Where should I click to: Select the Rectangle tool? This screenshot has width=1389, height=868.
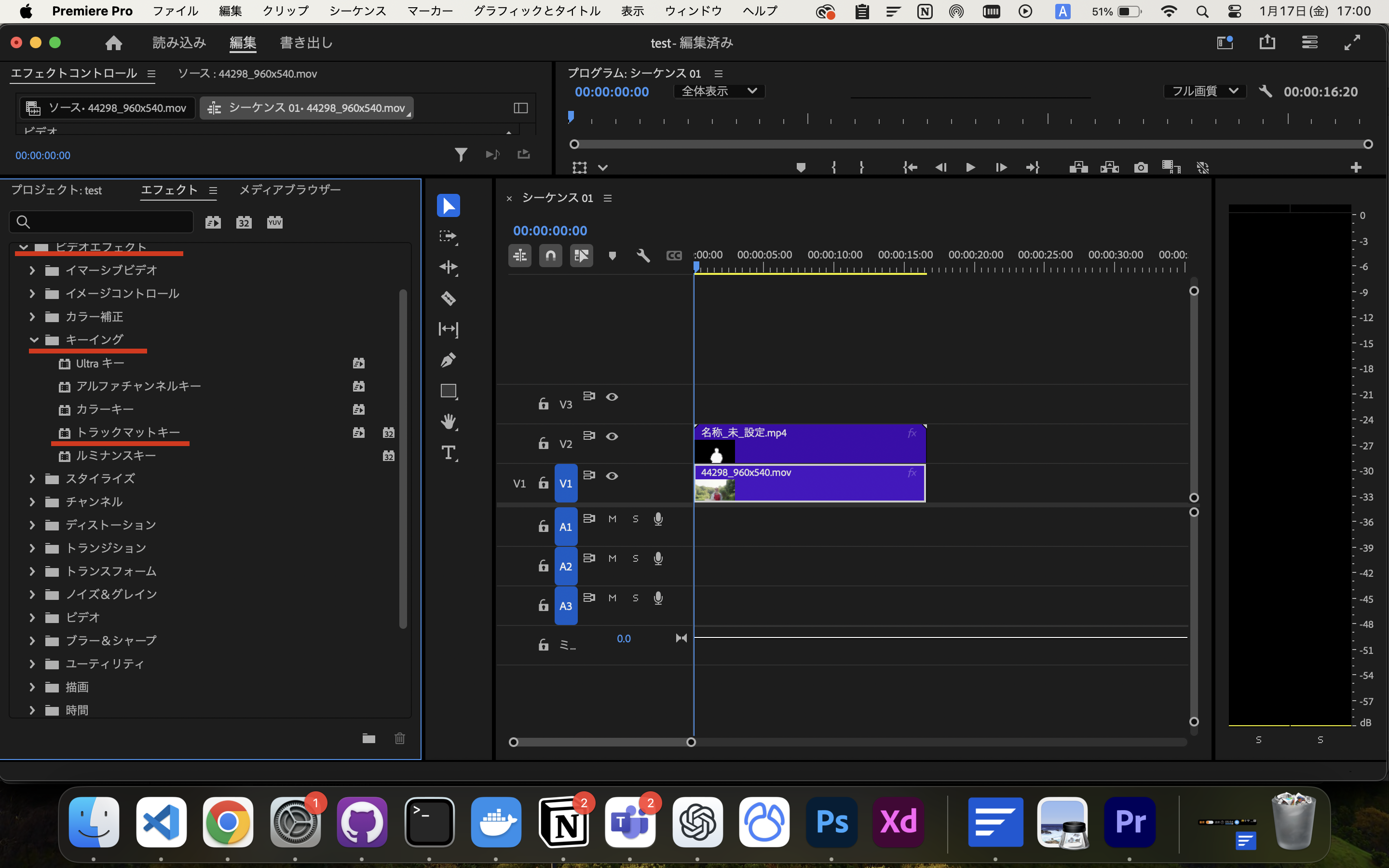coord(448,391)
